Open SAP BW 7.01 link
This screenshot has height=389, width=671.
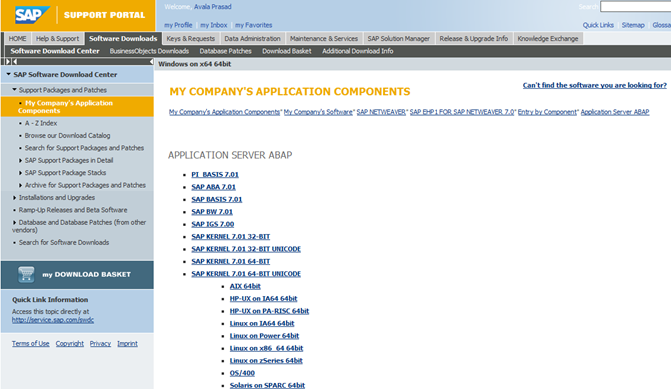pos(212,212)
